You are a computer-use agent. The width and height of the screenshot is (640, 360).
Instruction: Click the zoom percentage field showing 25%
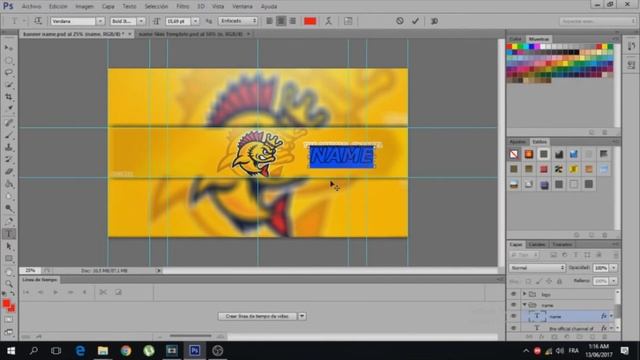(30, 270)
